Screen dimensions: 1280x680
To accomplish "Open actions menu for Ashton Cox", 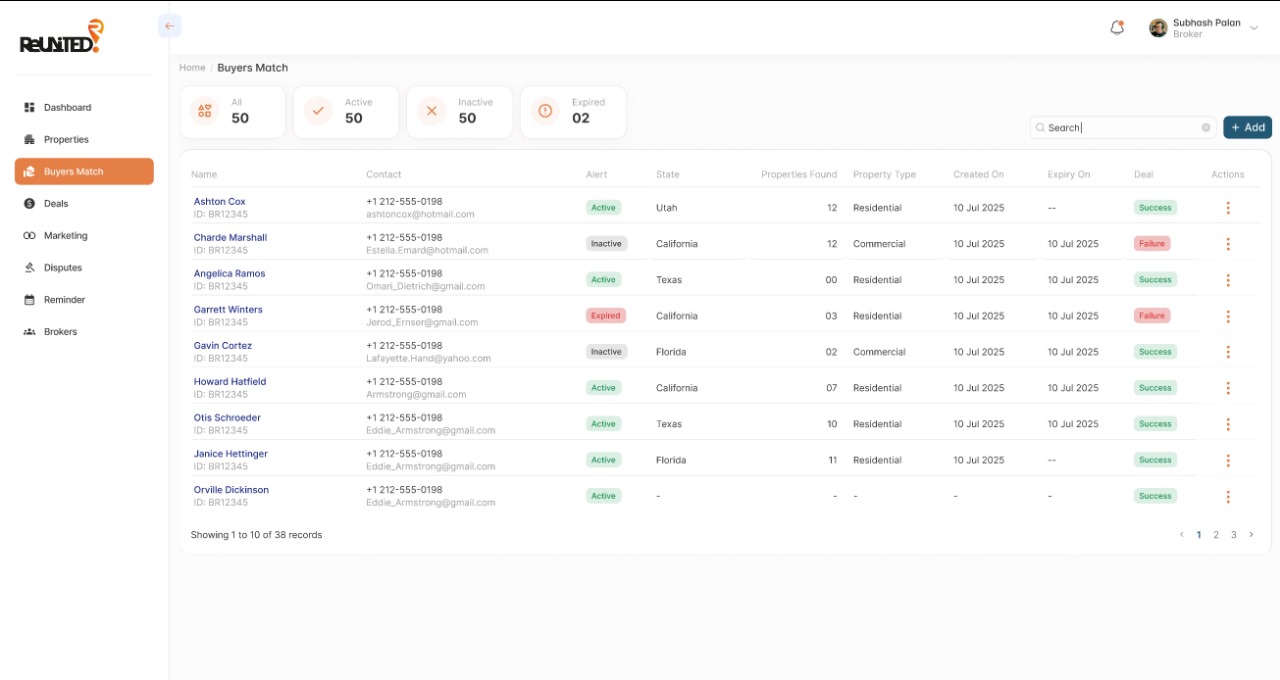I will coord(1228,208).
